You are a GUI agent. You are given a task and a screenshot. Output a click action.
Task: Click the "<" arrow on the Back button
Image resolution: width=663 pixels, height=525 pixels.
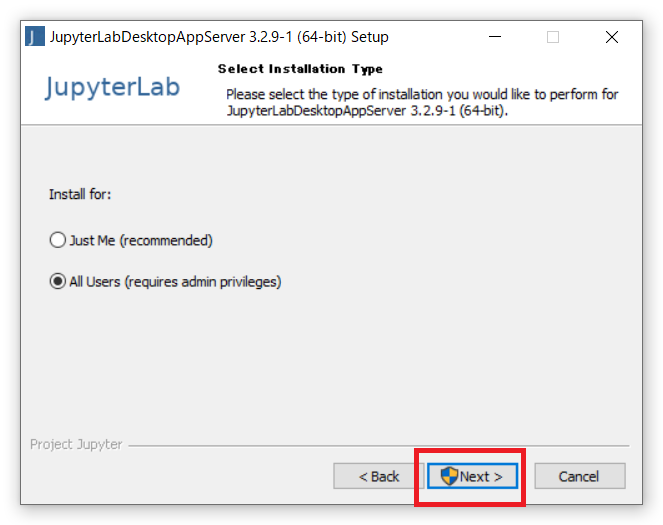[363, 476]
